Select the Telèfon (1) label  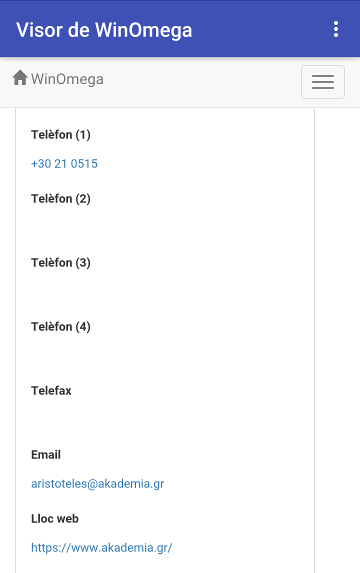click(61, 135)
